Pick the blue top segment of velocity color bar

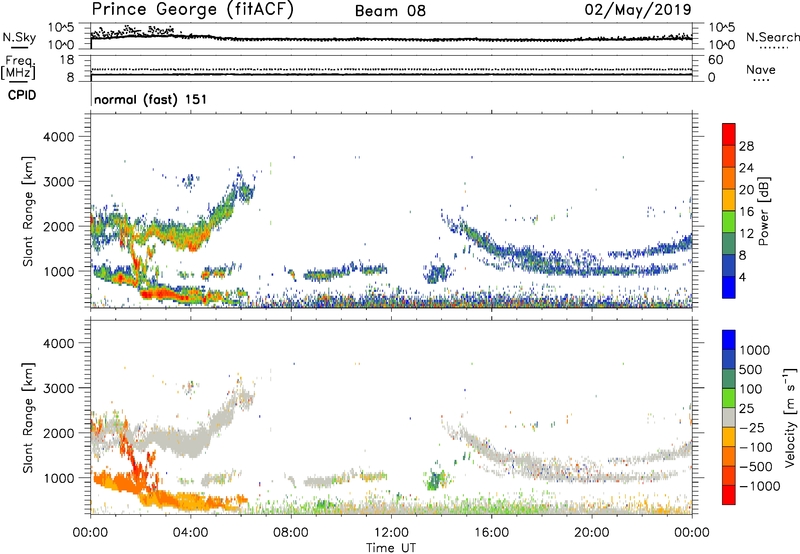tap(729, 340)
